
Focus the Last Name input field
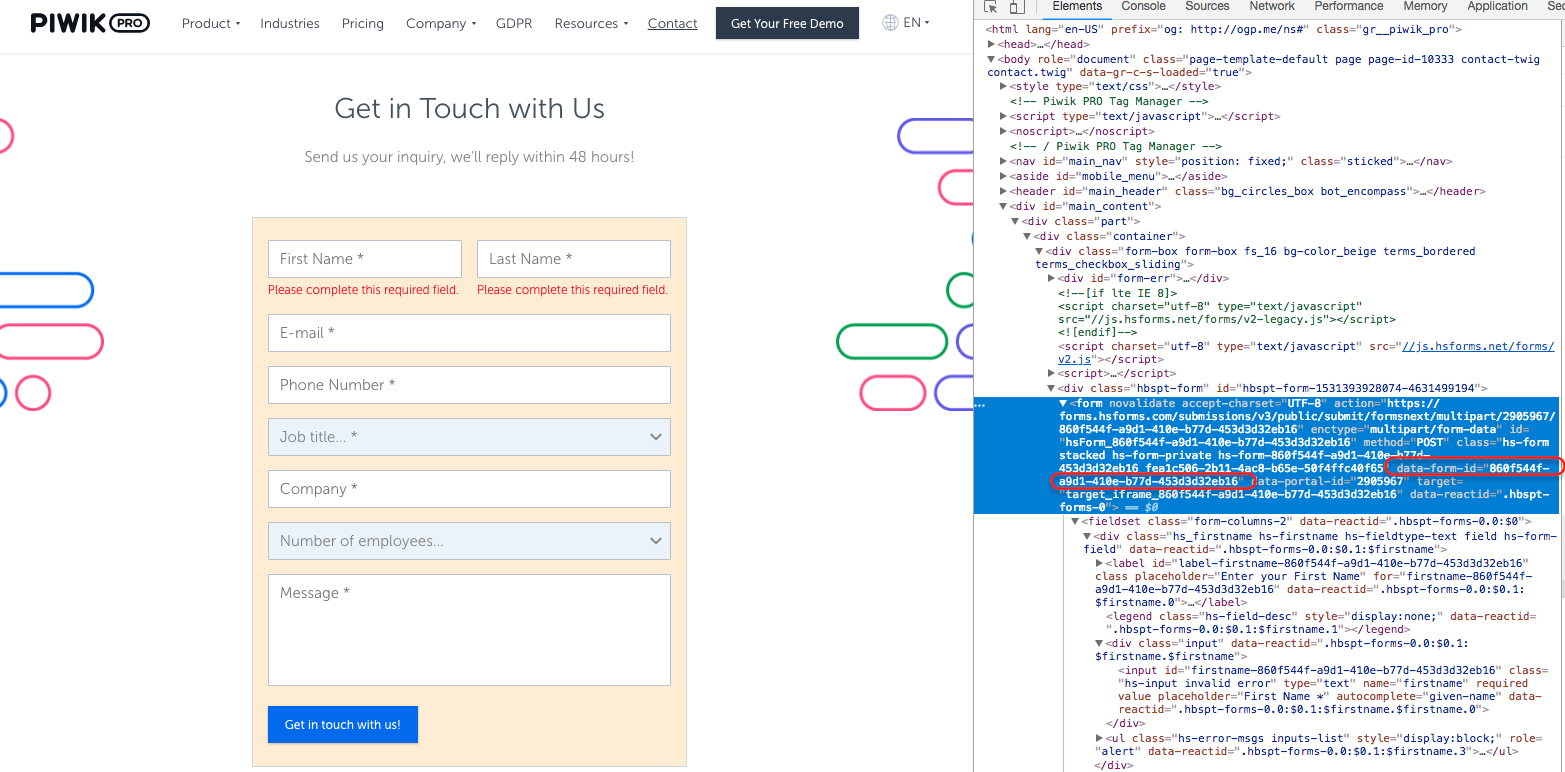point(574,259)
